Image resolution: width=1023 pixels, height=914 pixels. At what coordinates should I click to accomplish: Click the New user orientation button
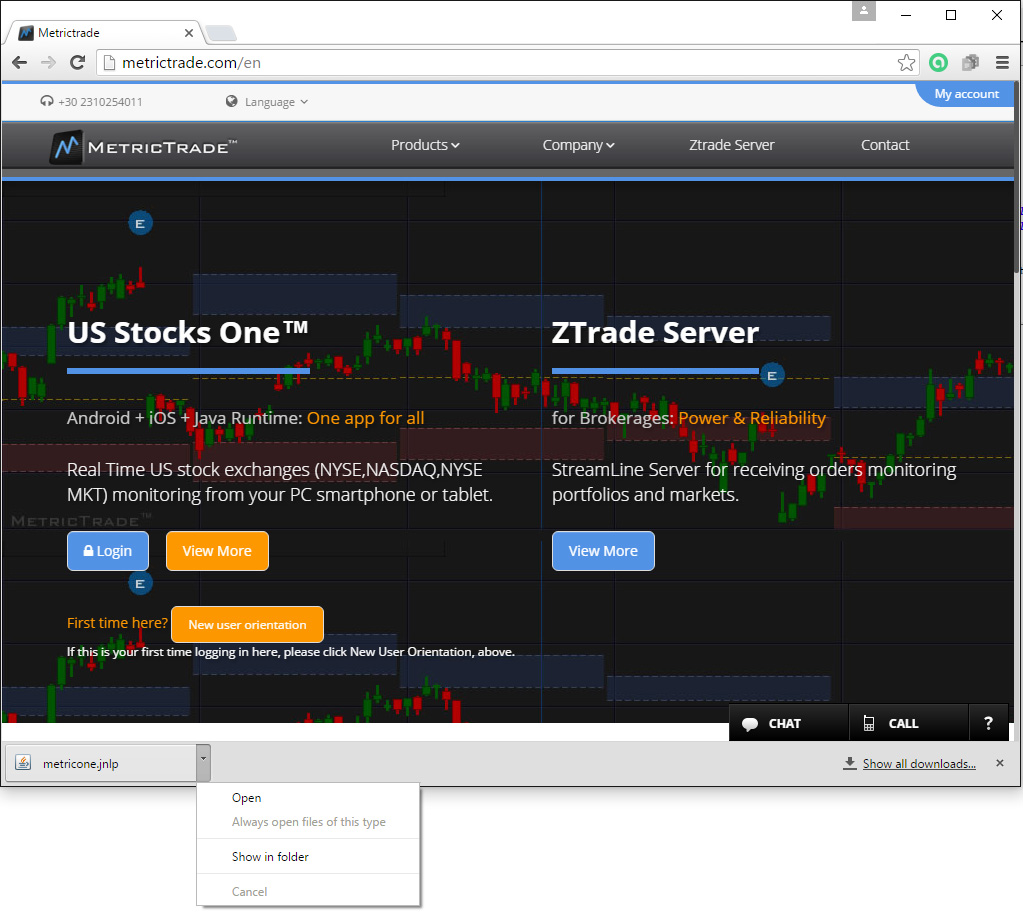[x=247, y=624]
